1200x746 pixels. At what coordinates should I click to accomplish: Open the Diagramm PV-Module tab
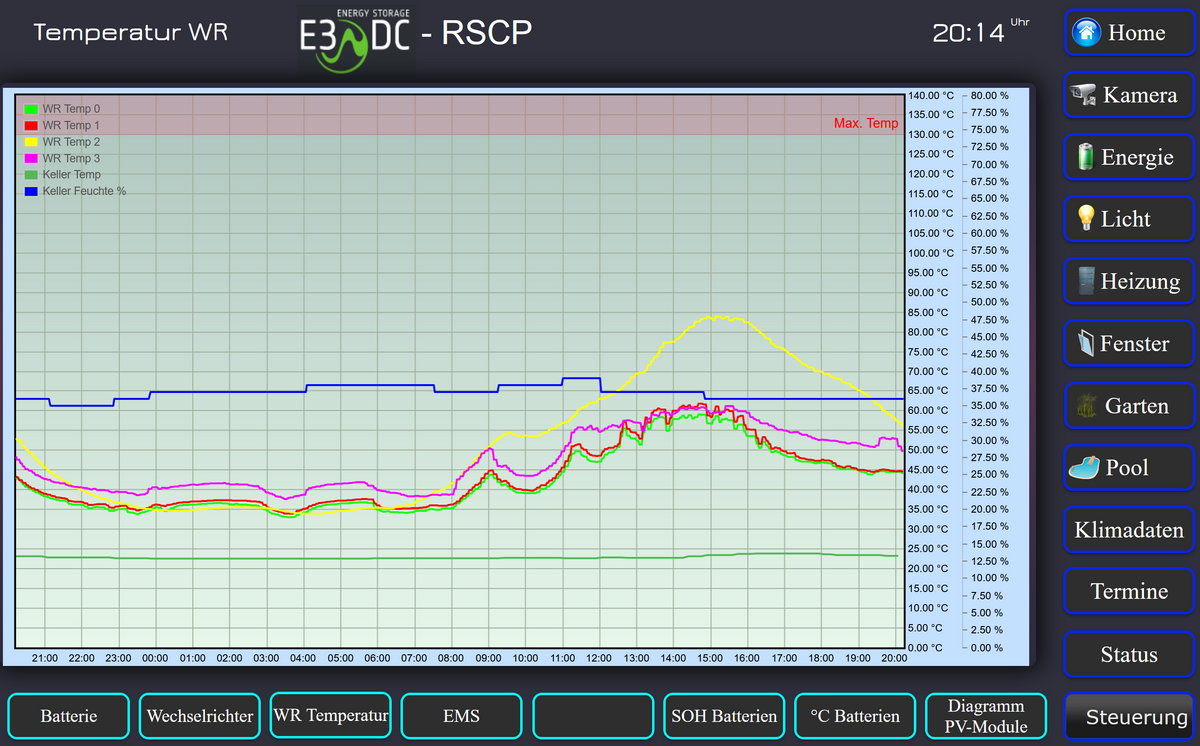tap(987, 716)
